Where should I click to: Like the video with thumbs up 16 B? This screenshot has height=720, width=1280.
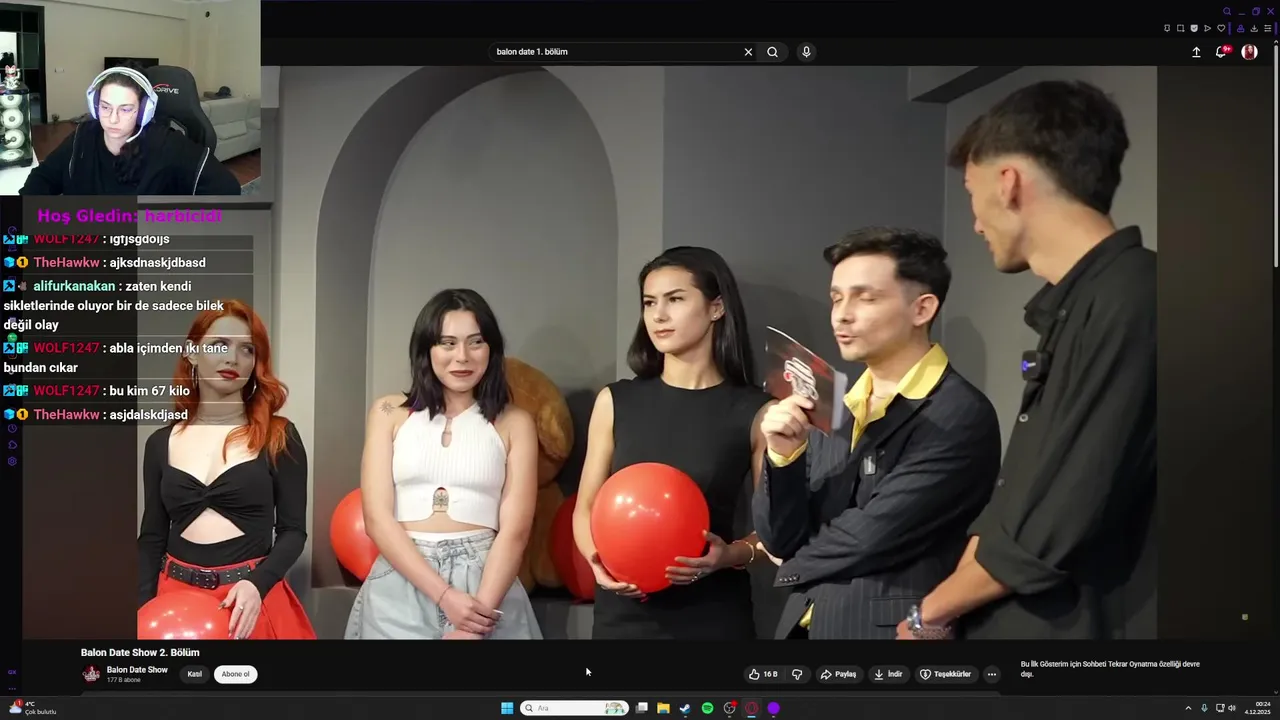[763, 674]
